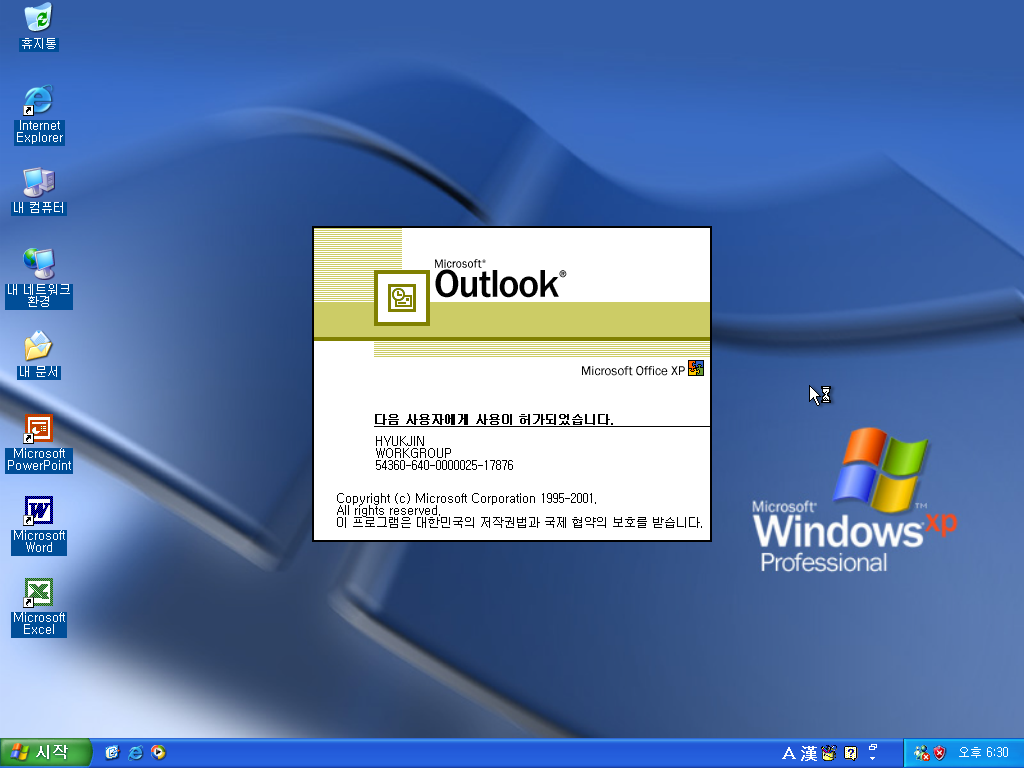1024x768 pixels.
Task: Toggle the language bar A input mode
Action: coord(789,754)
